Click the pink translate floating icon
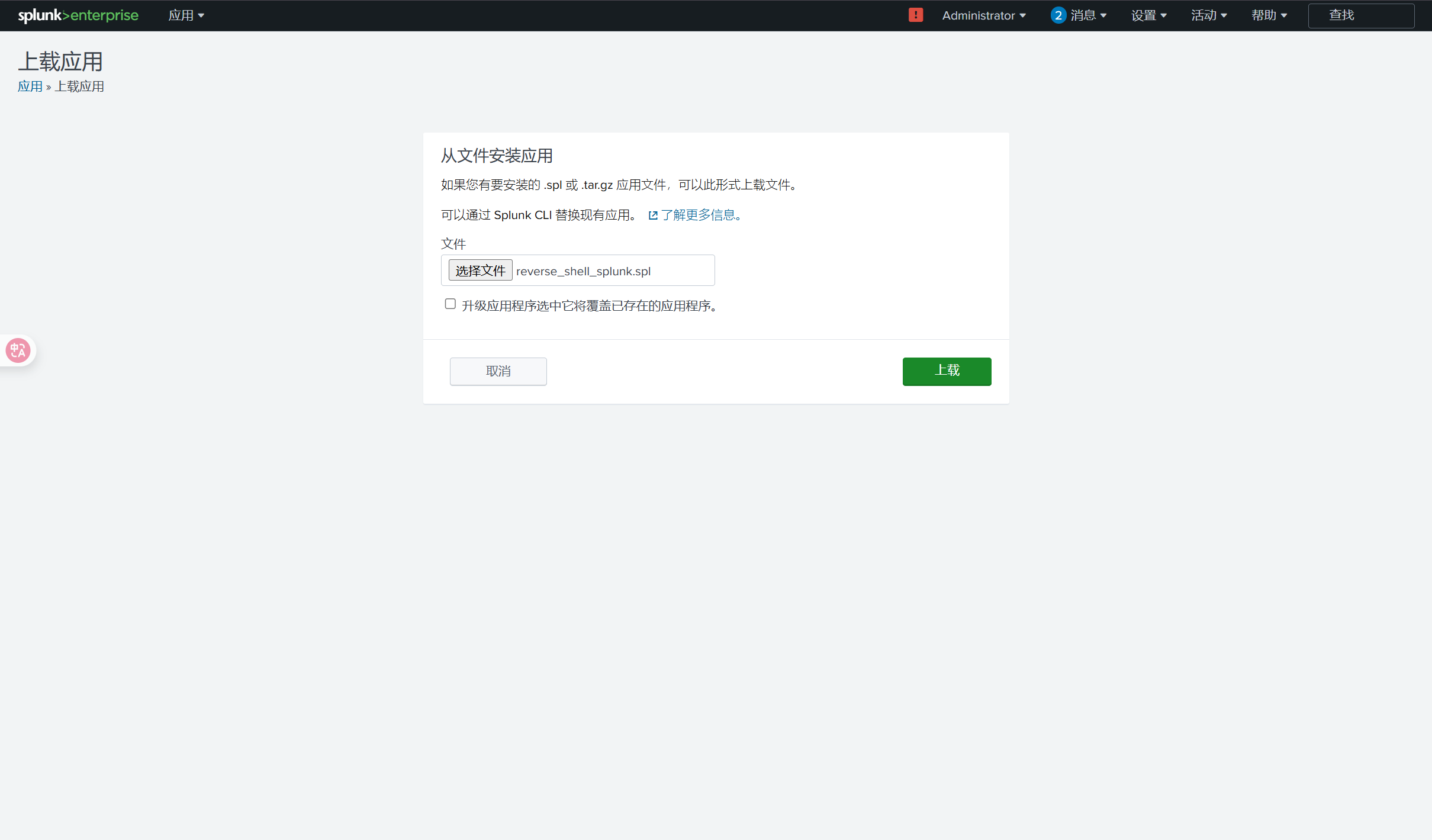Viewport: 1432px width, 840px height. tap(18, 350)
